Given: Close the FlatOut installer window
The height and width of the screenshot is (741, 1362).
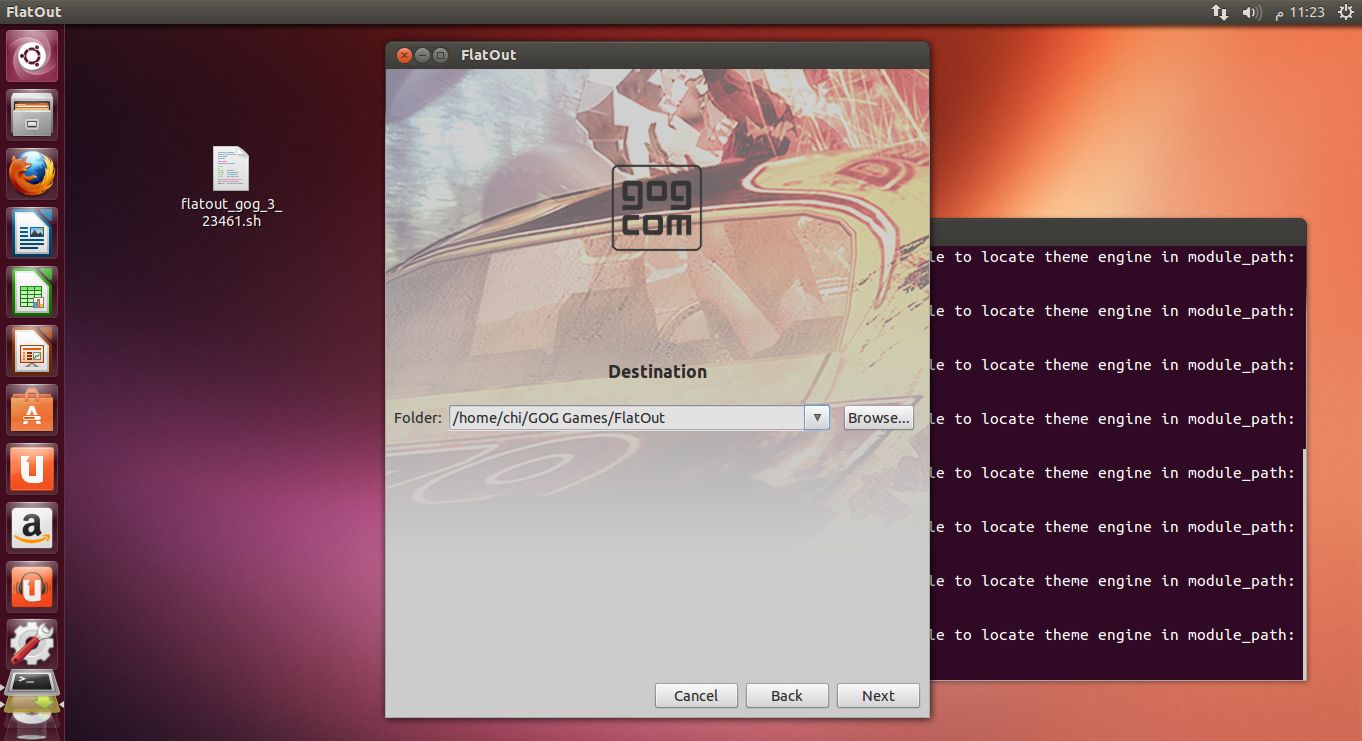Looking at the screenshot, I should pyautogui.click(x=404, y=55).
